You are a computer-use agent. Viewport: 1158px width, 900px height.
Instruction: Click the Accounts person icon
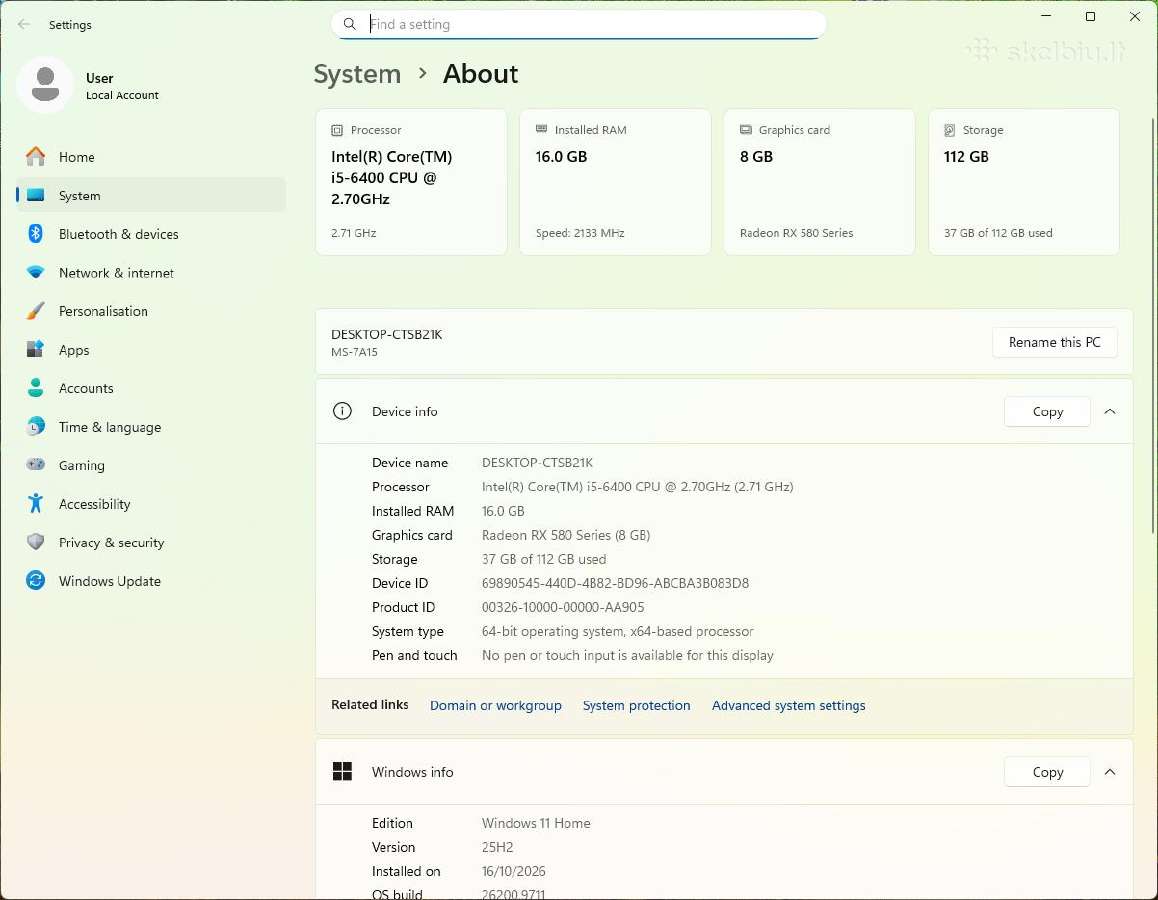click(x=35, y=388)
